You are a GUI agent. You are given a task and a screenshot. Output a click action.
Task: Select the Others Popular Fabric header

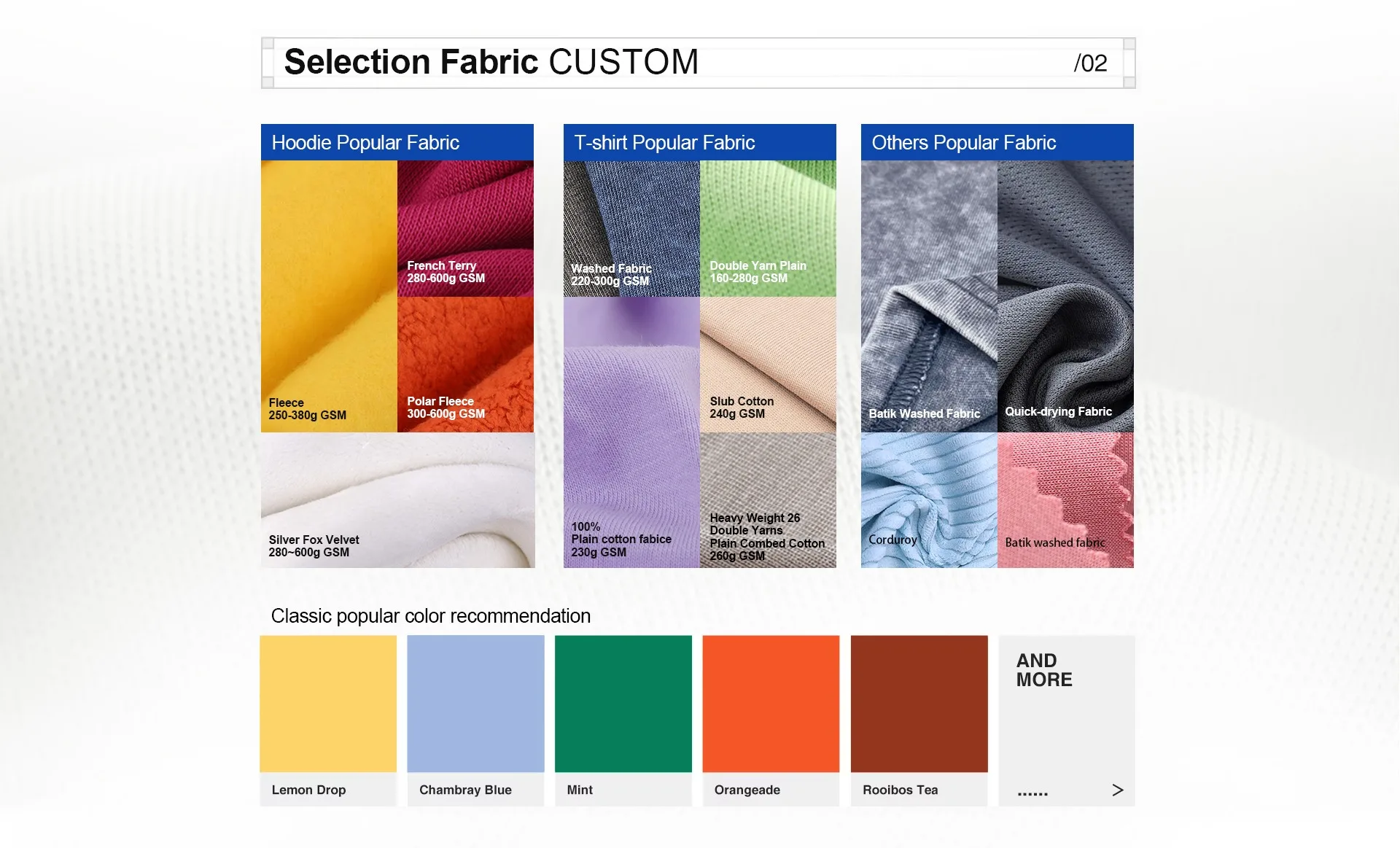(997, 142)
